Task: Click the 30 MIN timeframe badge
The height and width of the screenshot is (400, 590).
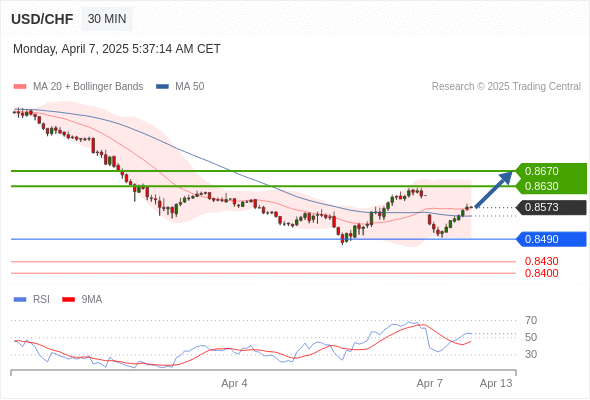Action: [107, 19]
